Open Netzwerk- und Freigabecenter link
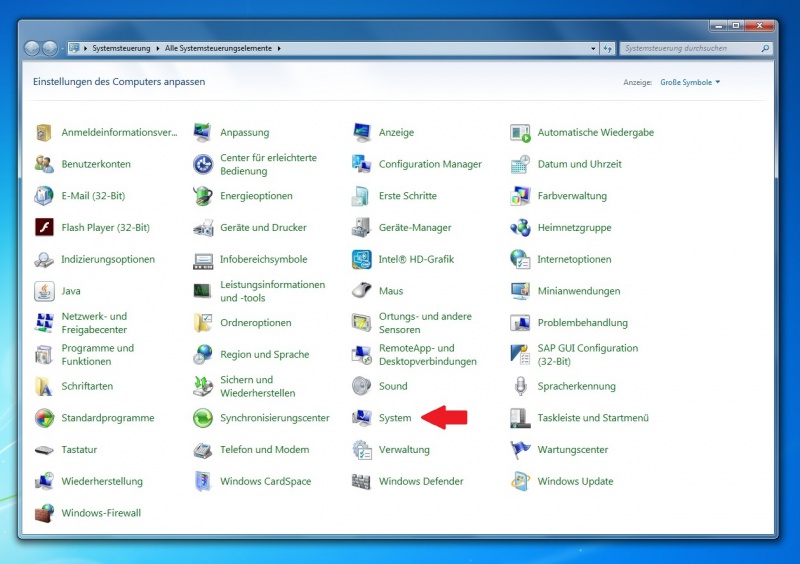Image resolution: width=800 pixels, height=564 pixels. (94, 323)
